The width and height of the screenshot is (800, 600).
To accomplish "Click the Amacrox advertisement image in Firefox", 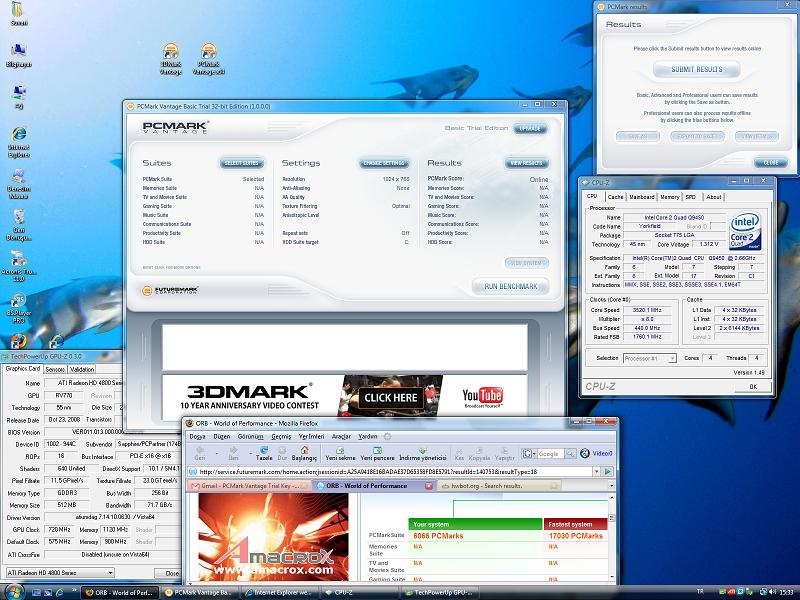I will [273, 537].
